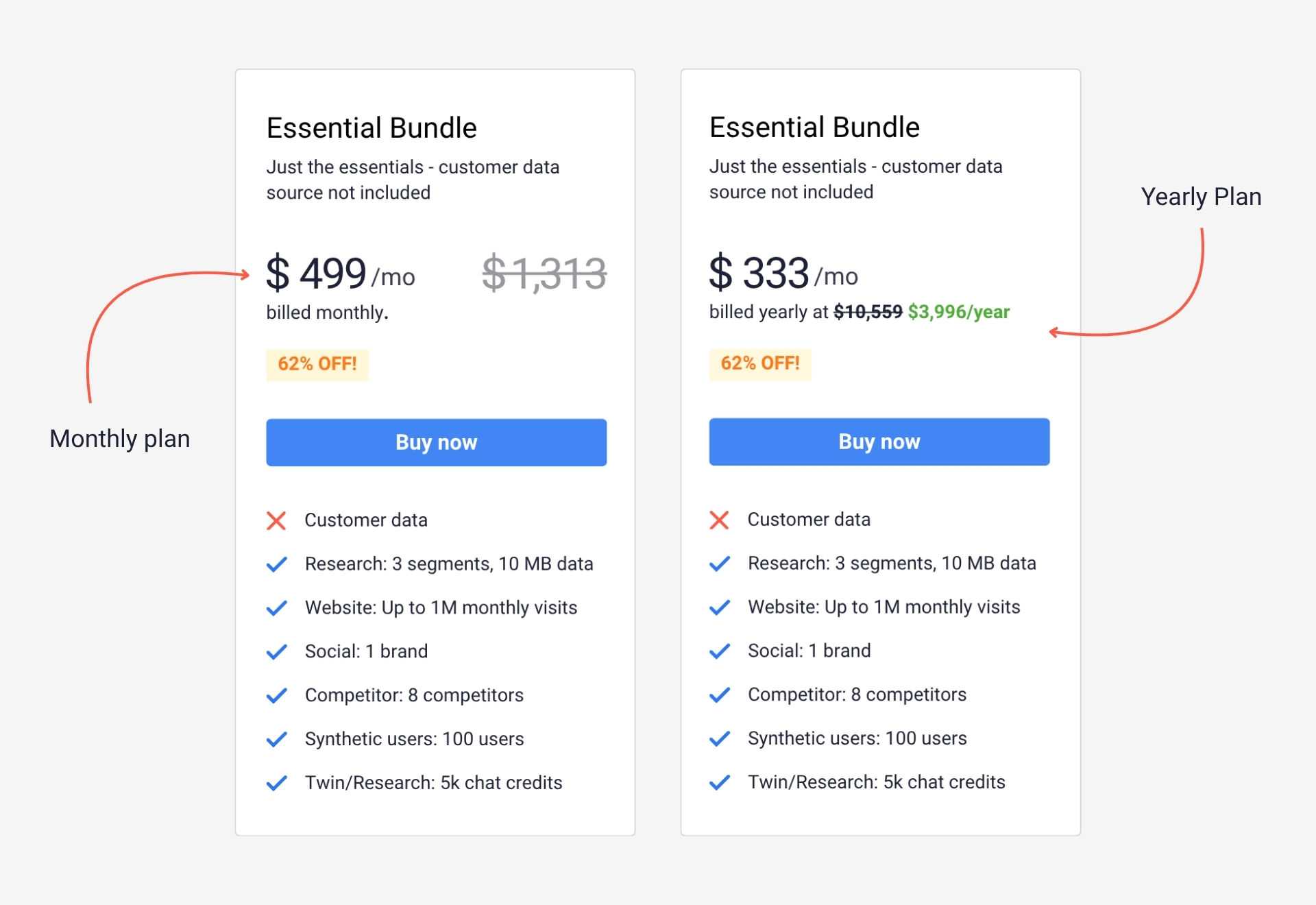Click the $ 499 /mo price
Screen dimensions: 1316x905
(x=341, y=274)
